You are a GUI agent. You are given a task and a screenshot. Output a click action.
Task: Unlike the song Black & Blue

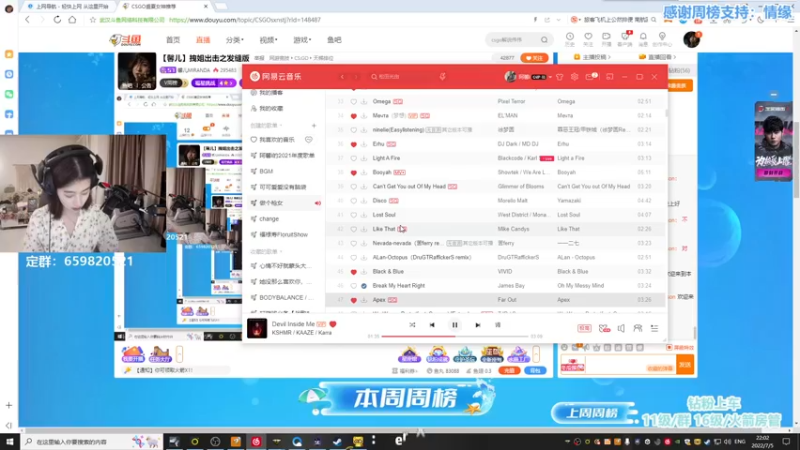click(x=354, y=272)
